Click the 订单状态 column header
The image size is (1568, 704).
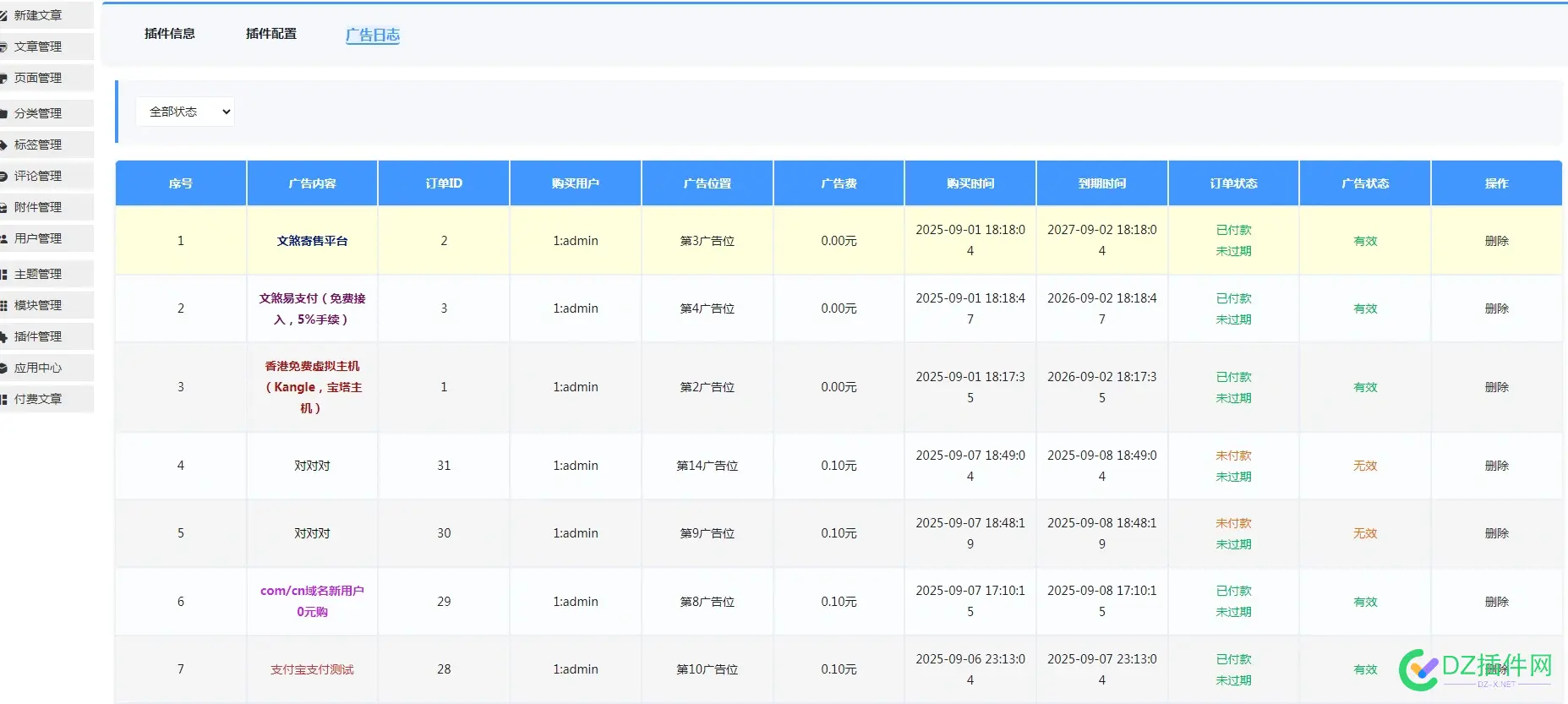pyautogui.click(x=1233, y=183)
